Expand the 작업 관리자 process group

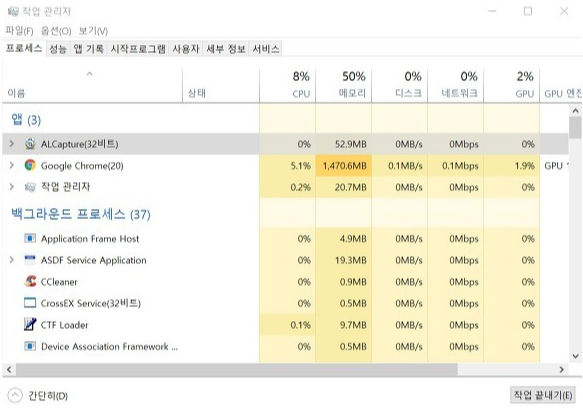point(12,187)
